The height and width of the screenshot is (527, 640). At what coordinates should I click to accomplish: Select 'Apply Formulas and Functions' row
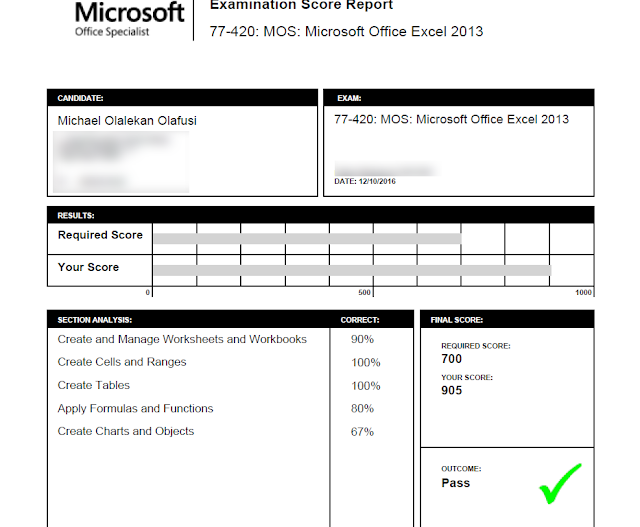point(135,409)
